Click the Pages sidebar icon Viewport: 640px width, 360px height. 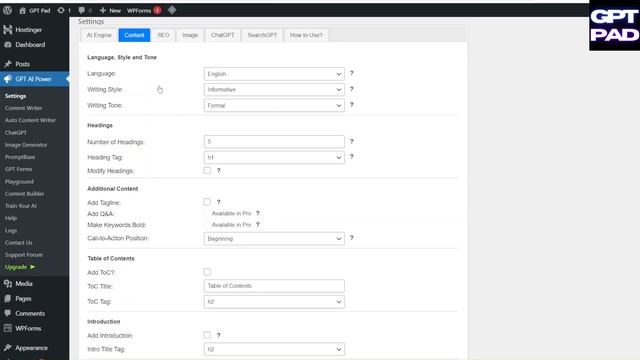tap(7, 298)
